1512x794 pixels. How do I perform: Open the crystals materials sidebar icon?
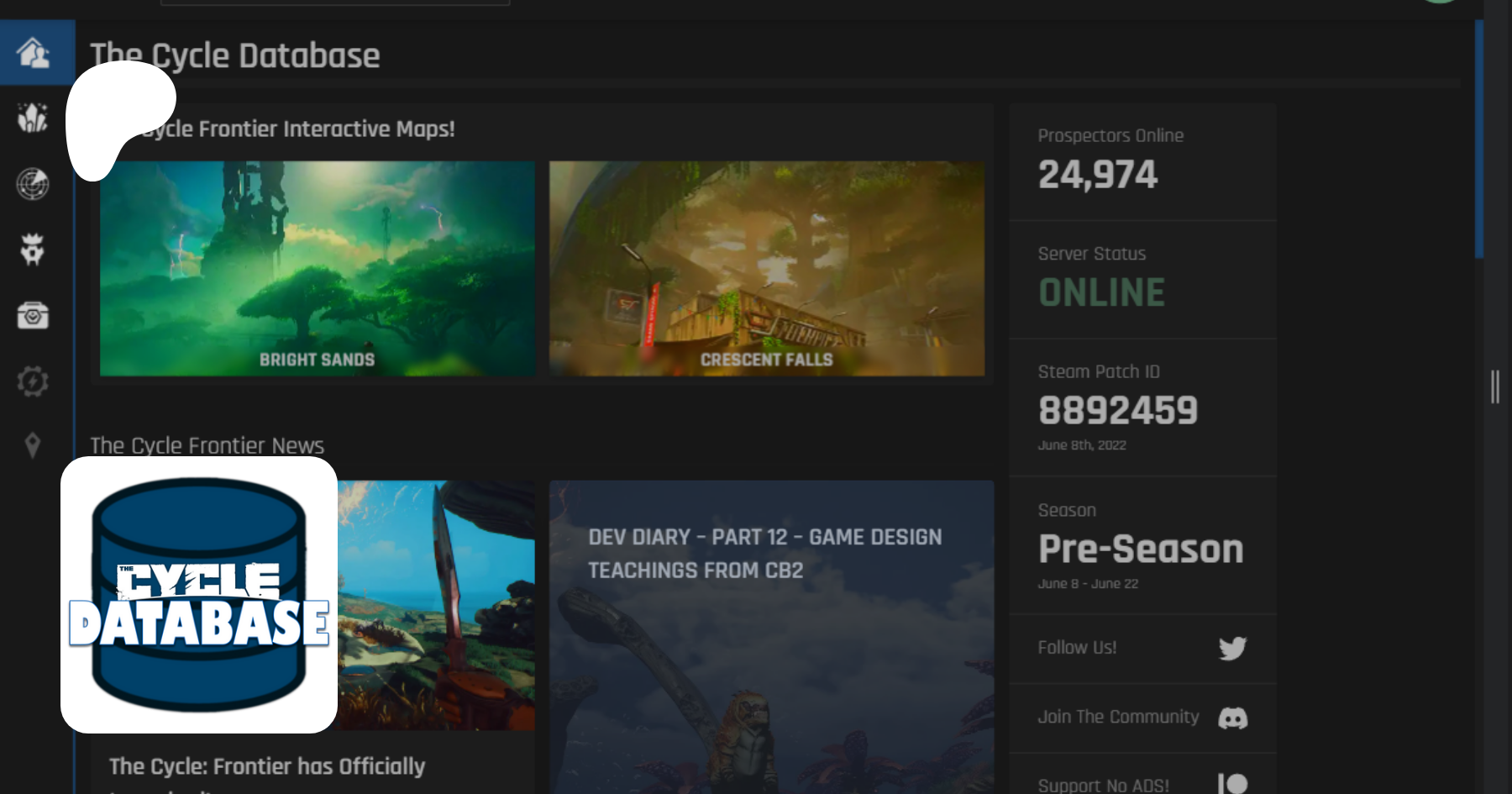(33, 118)
